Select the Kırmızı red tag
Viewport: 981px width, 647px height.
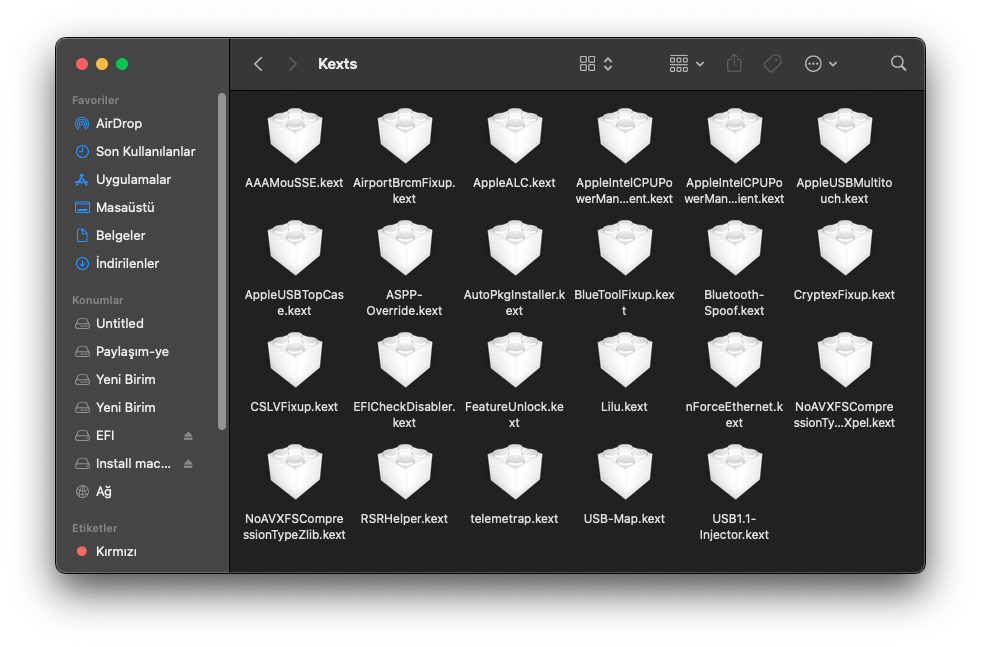(x=106, y=551)
